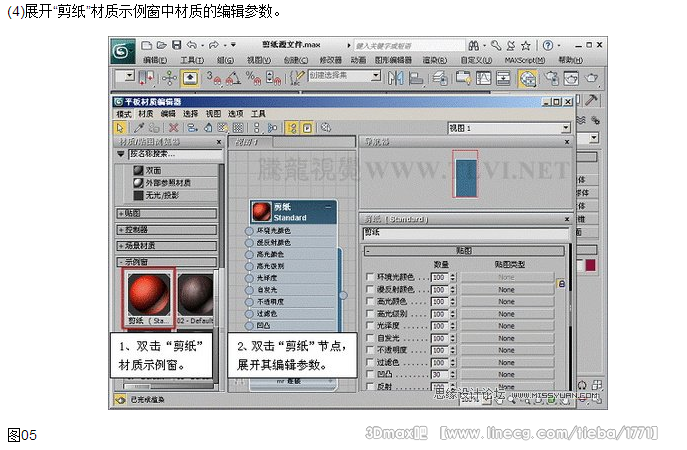
Task: Open the 帮助(H) menu in main window
Action: click(x=570, y=60)
